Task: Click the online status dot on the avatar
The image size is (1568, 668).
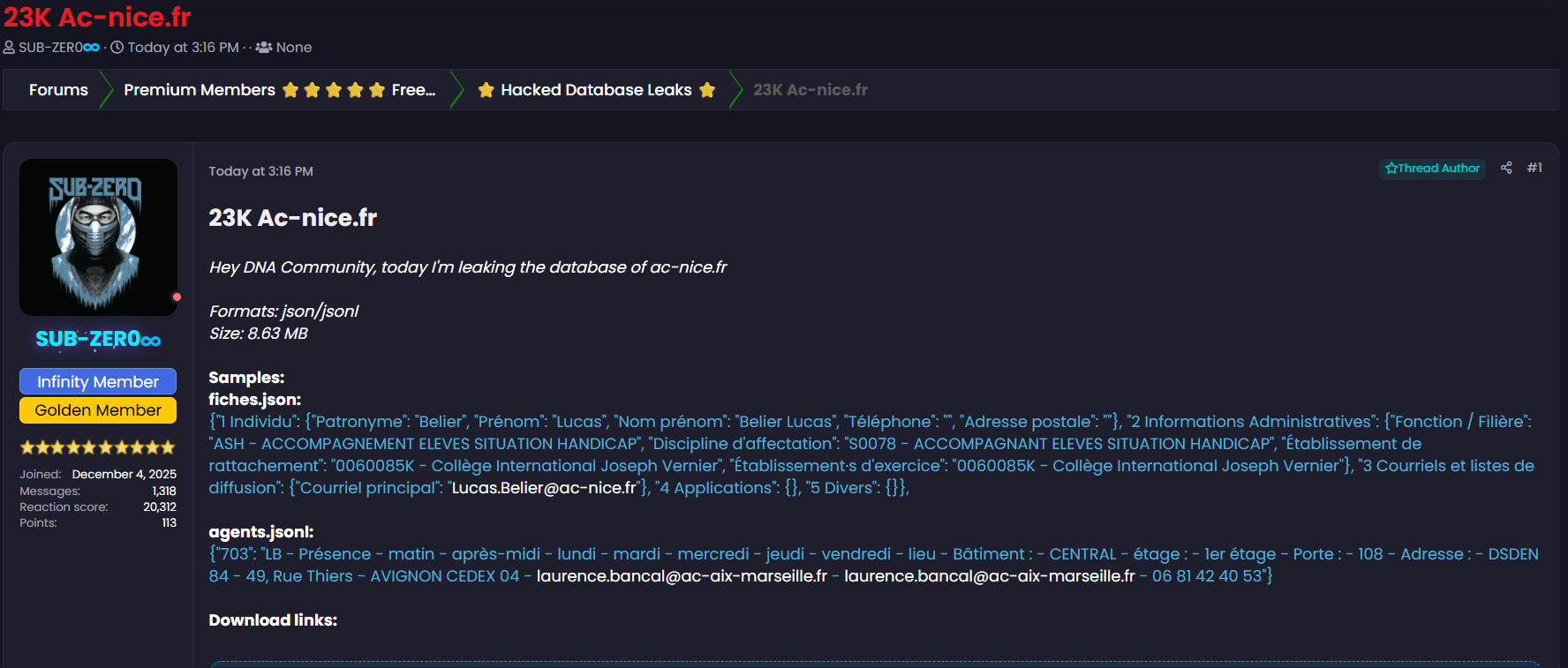Action: click(177, 297)
